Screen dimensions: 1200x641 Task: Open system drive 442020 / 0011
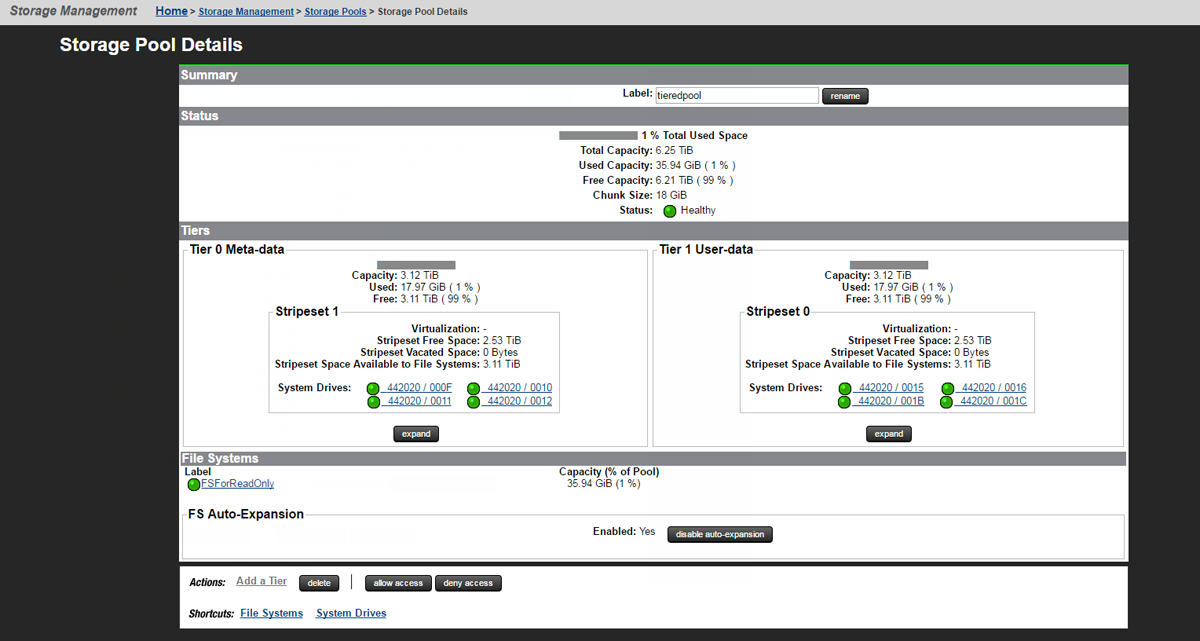tap(419, 401)
